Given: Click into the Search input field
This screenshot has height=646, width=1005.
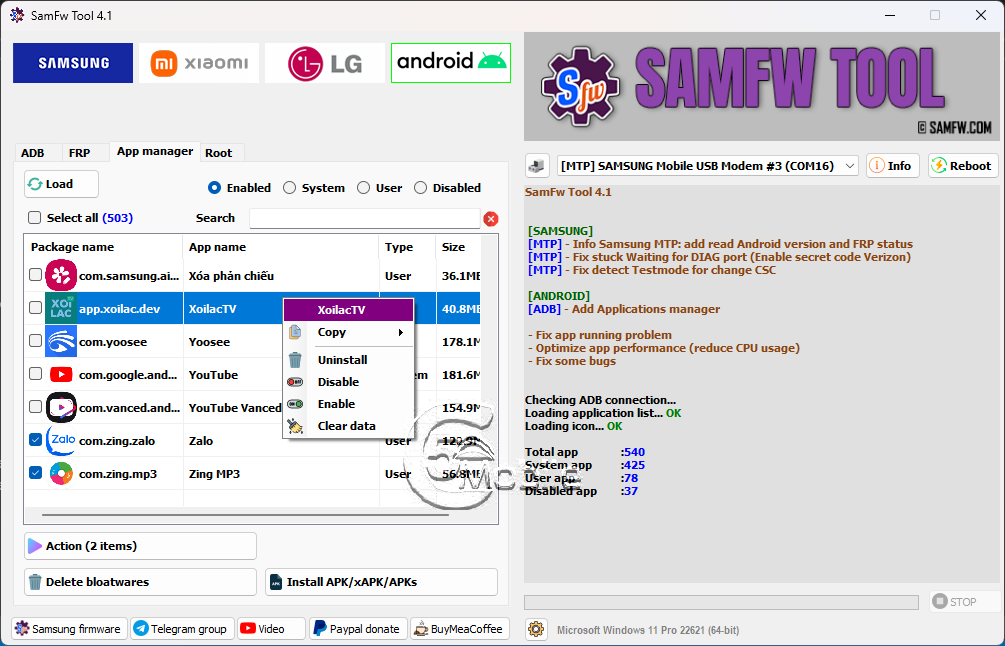Looking at the screenshot, I should (365, 219).
